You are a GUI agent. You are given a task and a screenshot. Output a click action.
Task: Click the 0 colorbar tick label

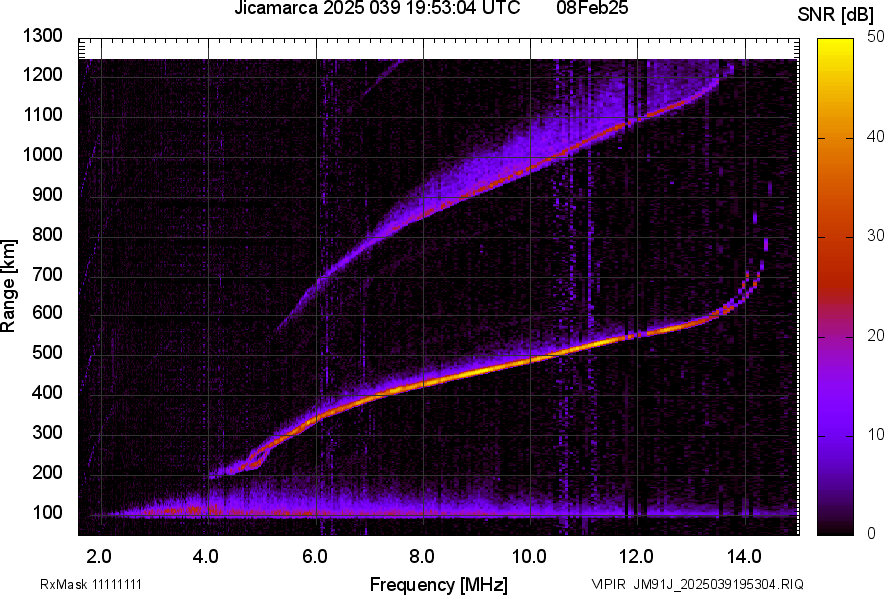coord(872,533)
